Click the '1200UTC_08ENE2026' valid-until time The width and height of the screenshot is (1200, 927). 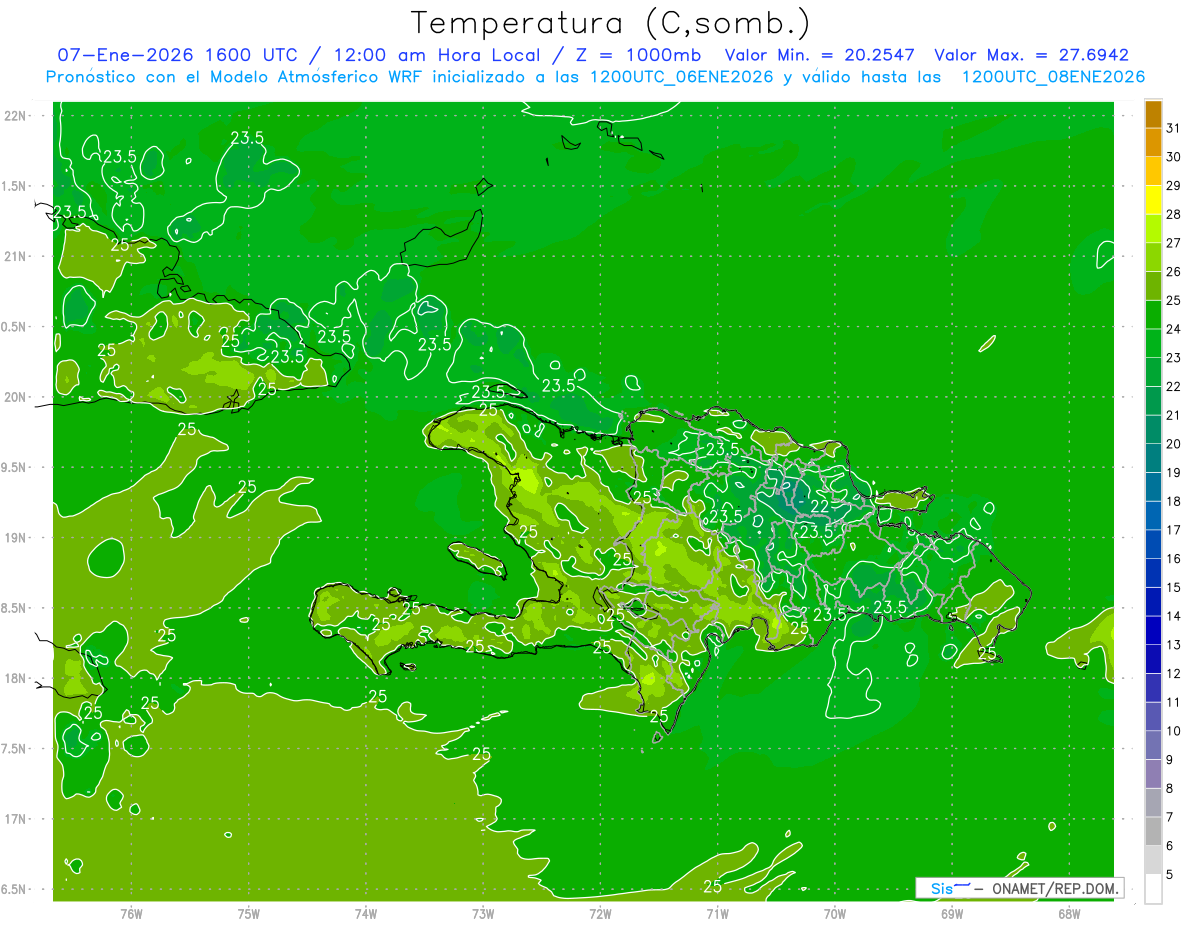[x=1053, y=77]
